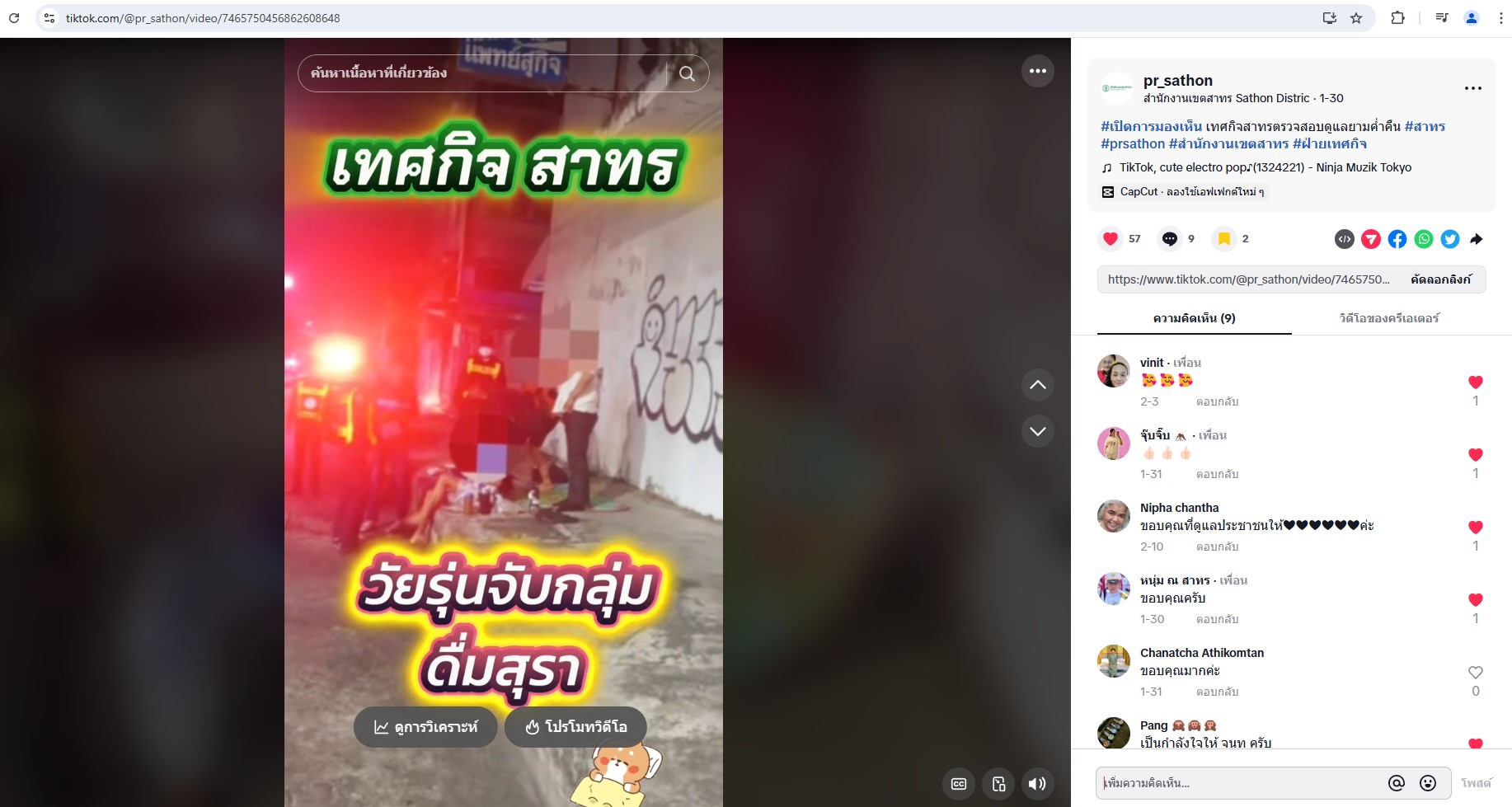Open the #สาทร hashtag link

click(1425, 126)
